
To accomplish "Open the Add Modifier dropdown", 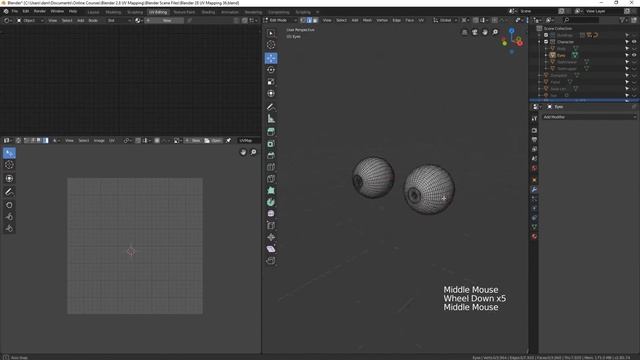I will click(x=589, y=117).
